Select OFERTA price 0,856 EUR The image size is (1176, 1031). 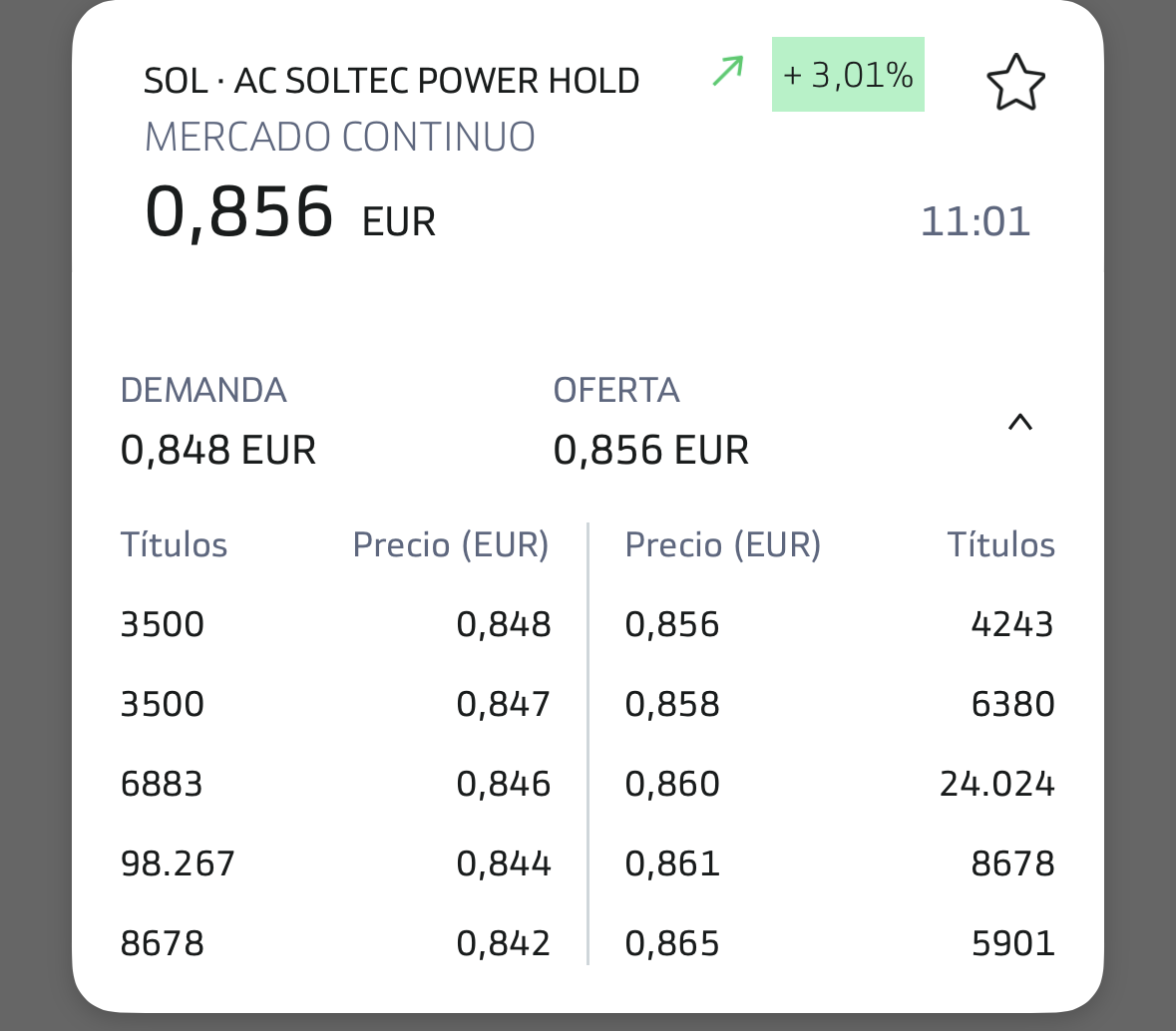(x=650, y=451)
